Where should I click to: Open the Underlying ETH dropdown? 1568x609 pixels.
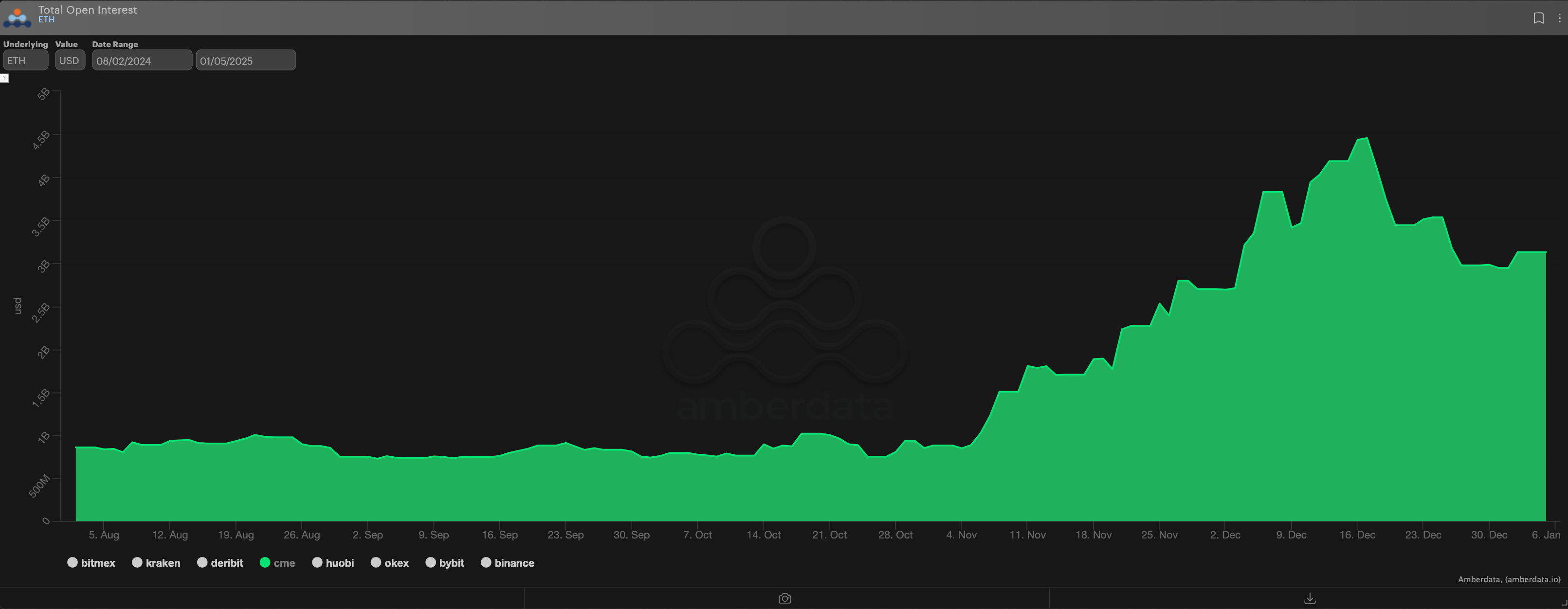point(26,60)
